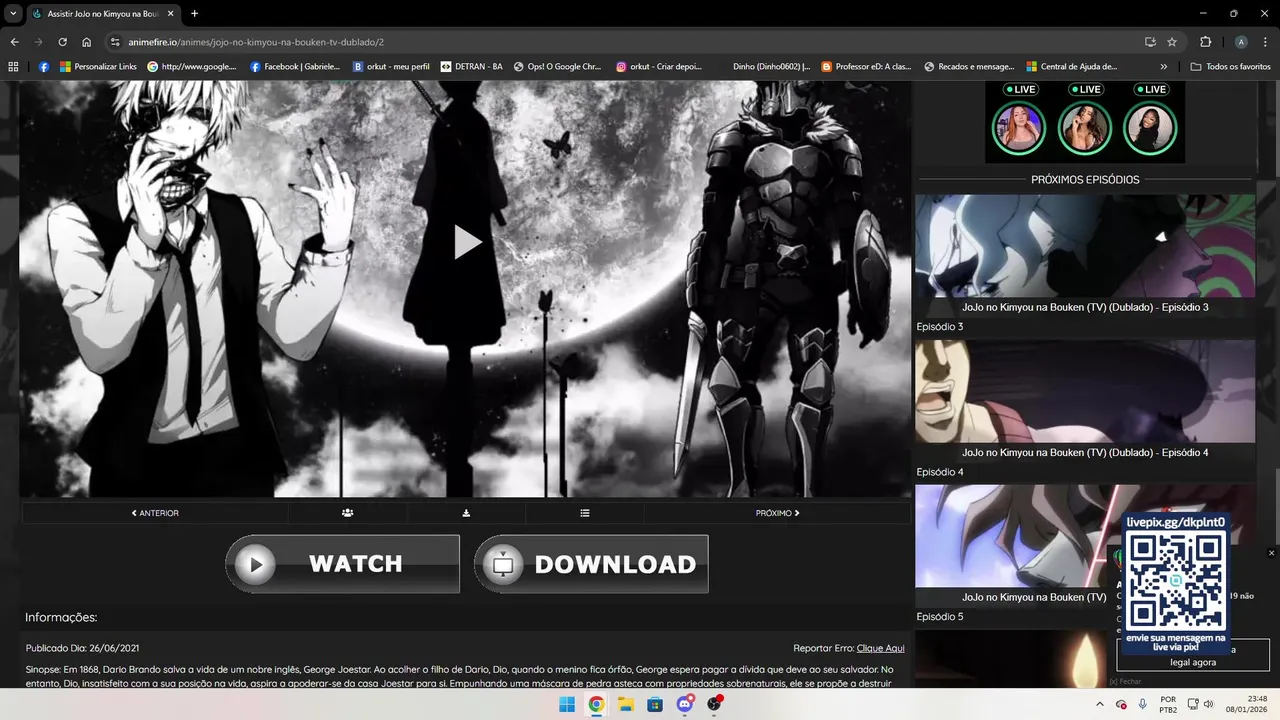Open 'JoJo no Kimyou na Bouken (TV) (Dublado) - Episódio 4' title
The image size is (1280, 720).
tap(1085, 452)
